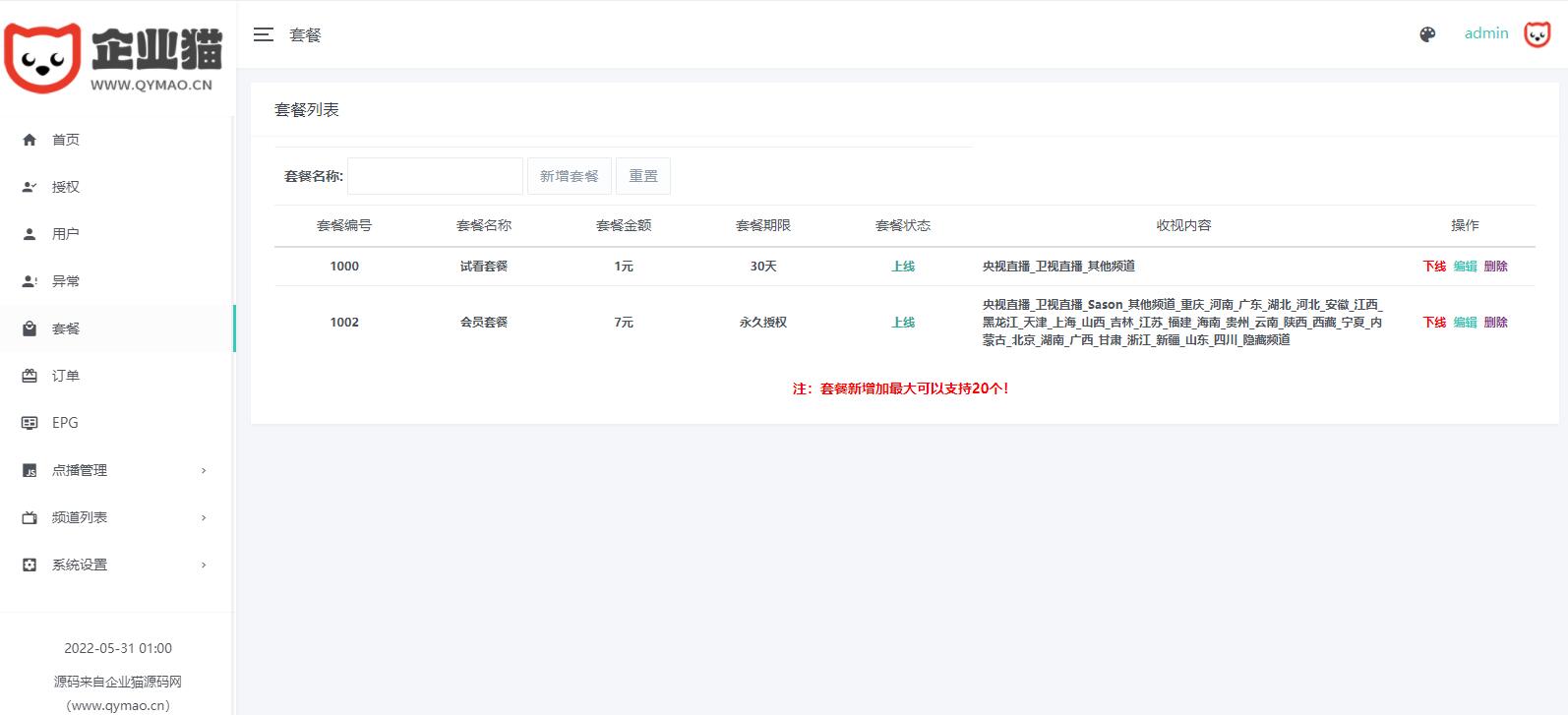The image size is (1568, 715).
Task: Click the 系统设置 menu label
Action: point(80,565)
